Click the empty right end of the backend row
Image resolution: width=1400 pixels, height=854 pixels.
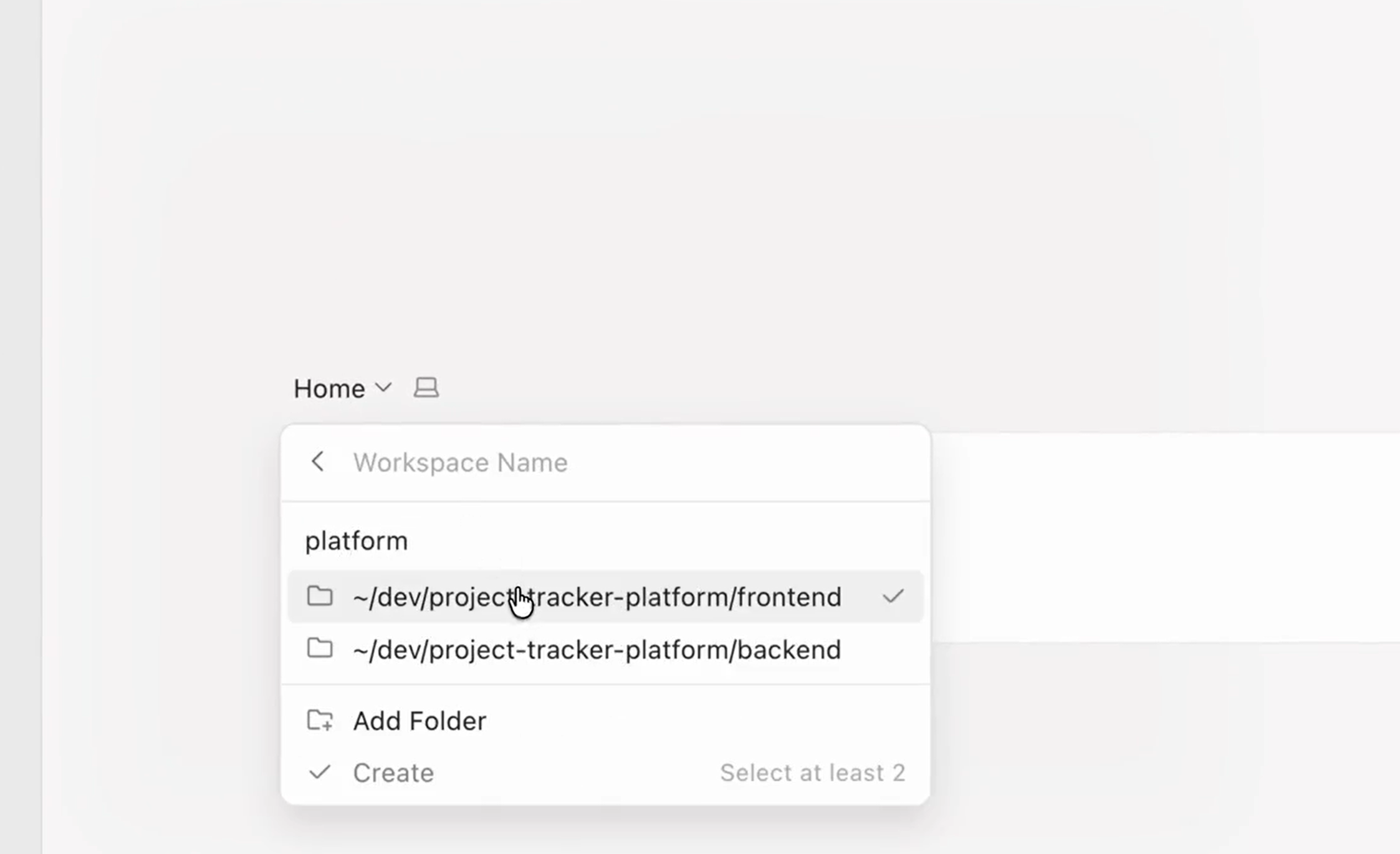(x=883, y=649)
